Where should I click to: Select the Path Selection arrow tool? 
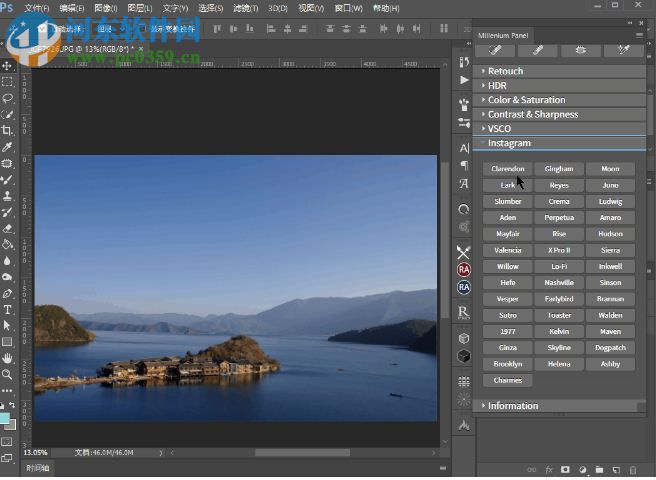[x=7, y=326]
